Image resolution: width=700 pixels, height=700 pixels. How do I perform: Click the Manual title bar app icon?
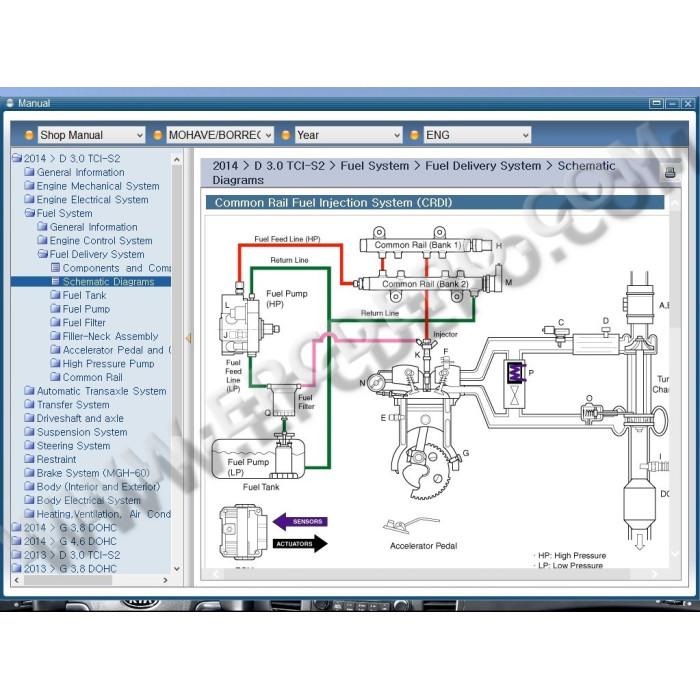pos(10,103)
